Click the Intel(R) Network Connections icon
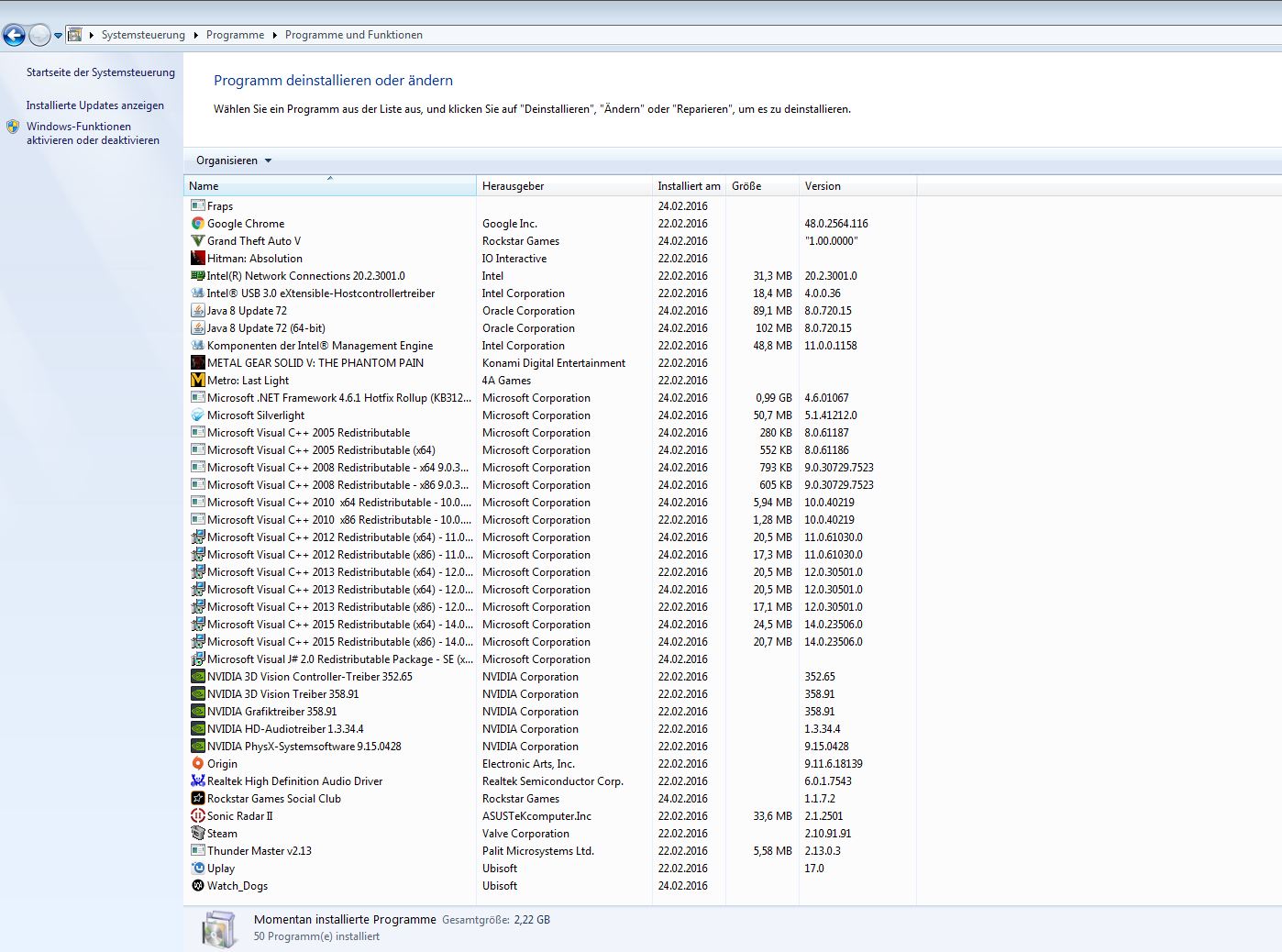This screenshot has width=1282, height=952. tap(197, 275)
